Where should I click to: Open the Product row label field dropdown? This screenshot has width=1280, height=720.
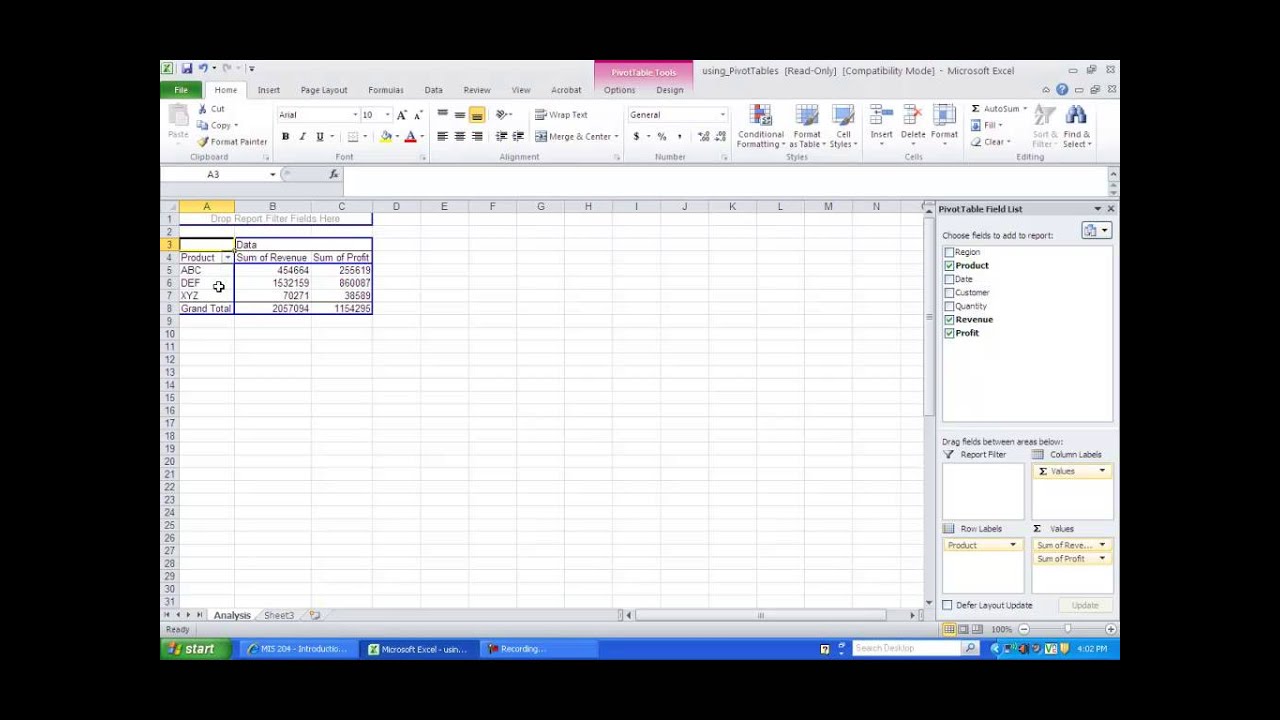pyautogui.click(x=1012, y=545)
